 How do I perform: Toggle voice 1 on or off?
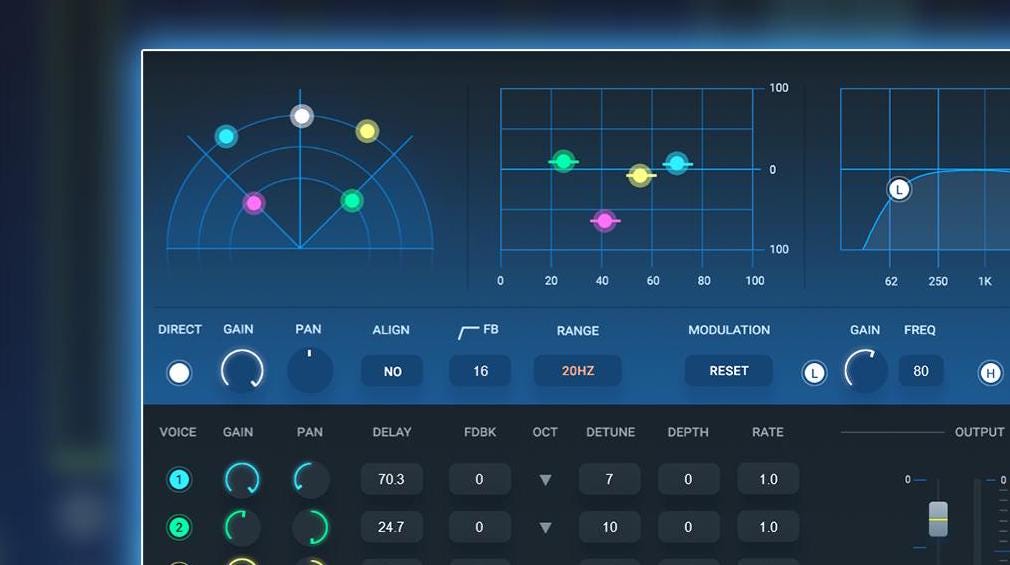coord(179,479)
